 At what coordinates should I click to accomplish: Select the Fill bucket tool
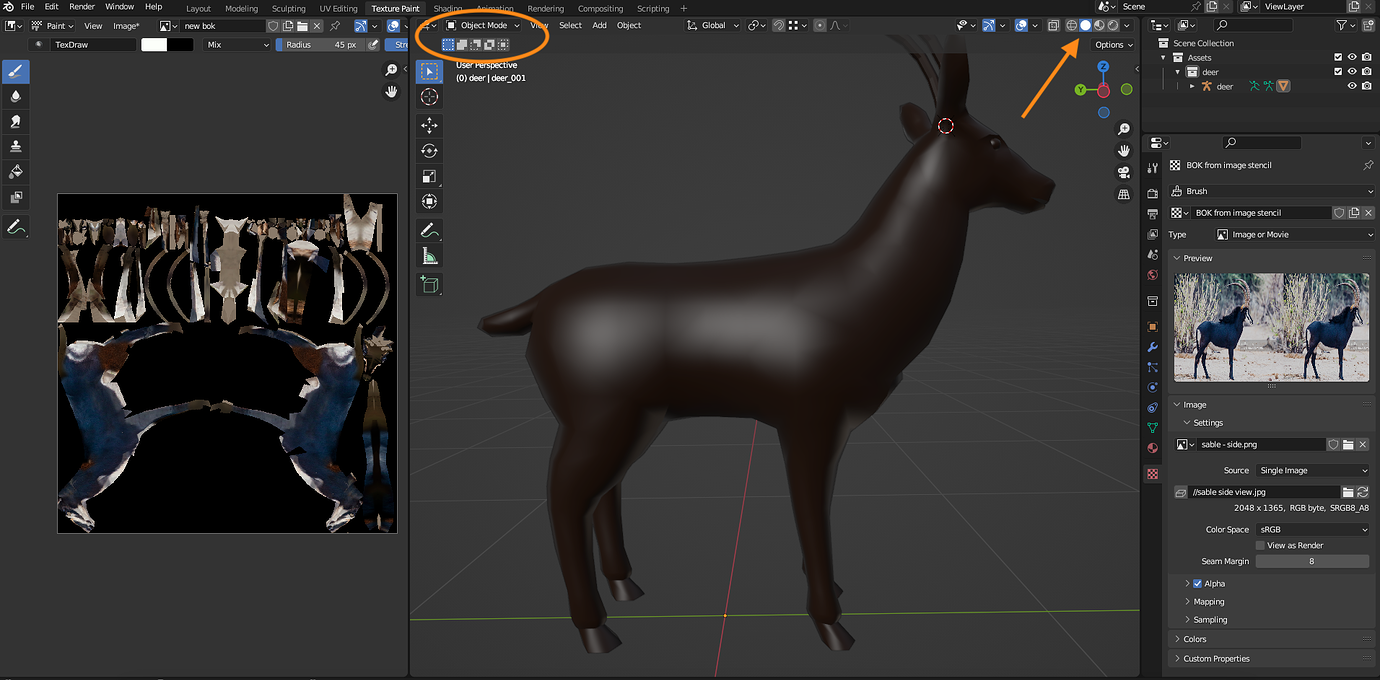15,172
